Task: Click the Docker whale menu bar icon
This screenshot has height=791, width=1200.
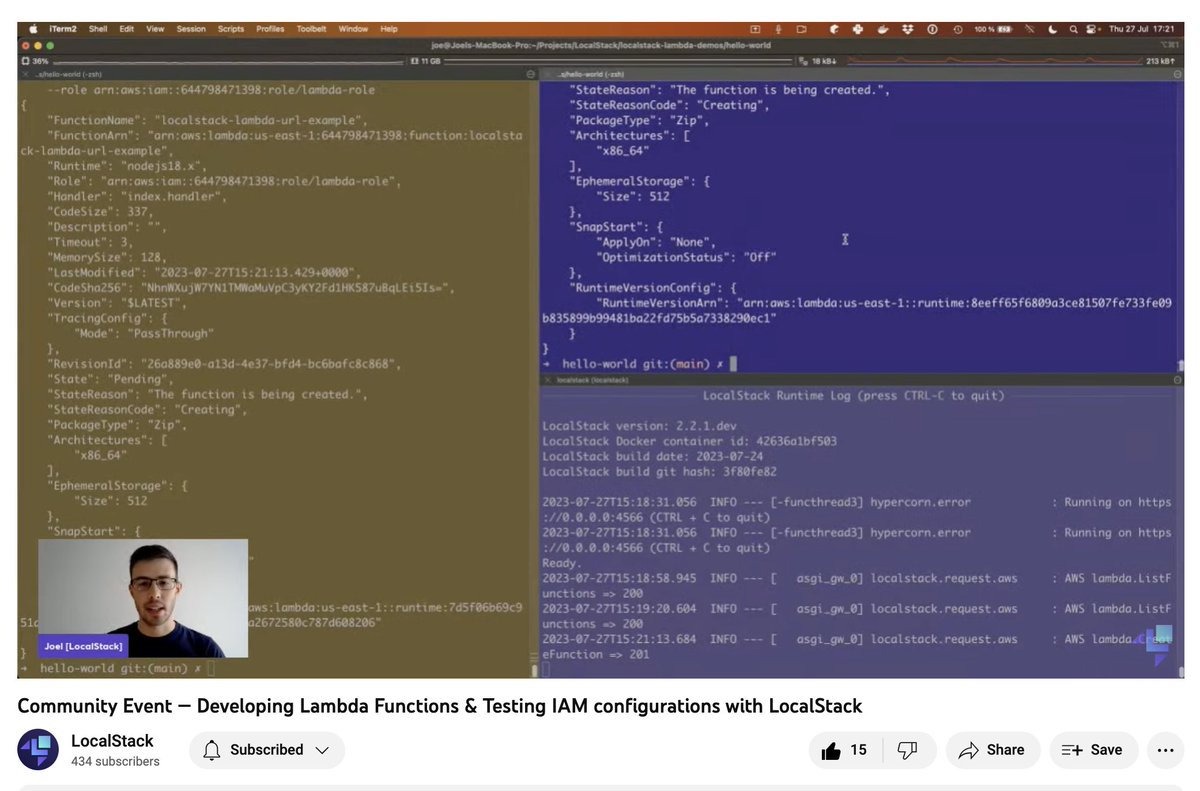Action: [x=882, y=29]
